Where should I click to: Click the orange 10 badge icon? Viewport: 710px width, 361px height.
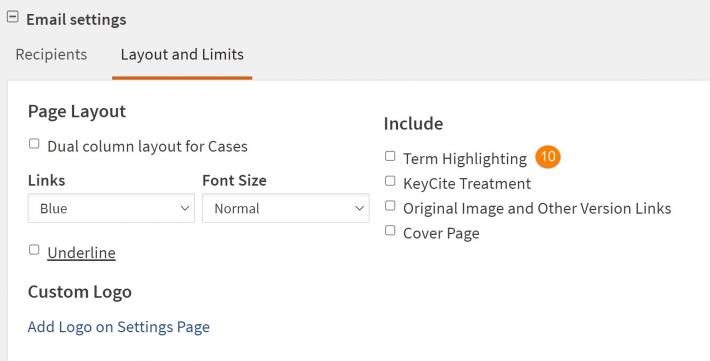tap(547, 157)
